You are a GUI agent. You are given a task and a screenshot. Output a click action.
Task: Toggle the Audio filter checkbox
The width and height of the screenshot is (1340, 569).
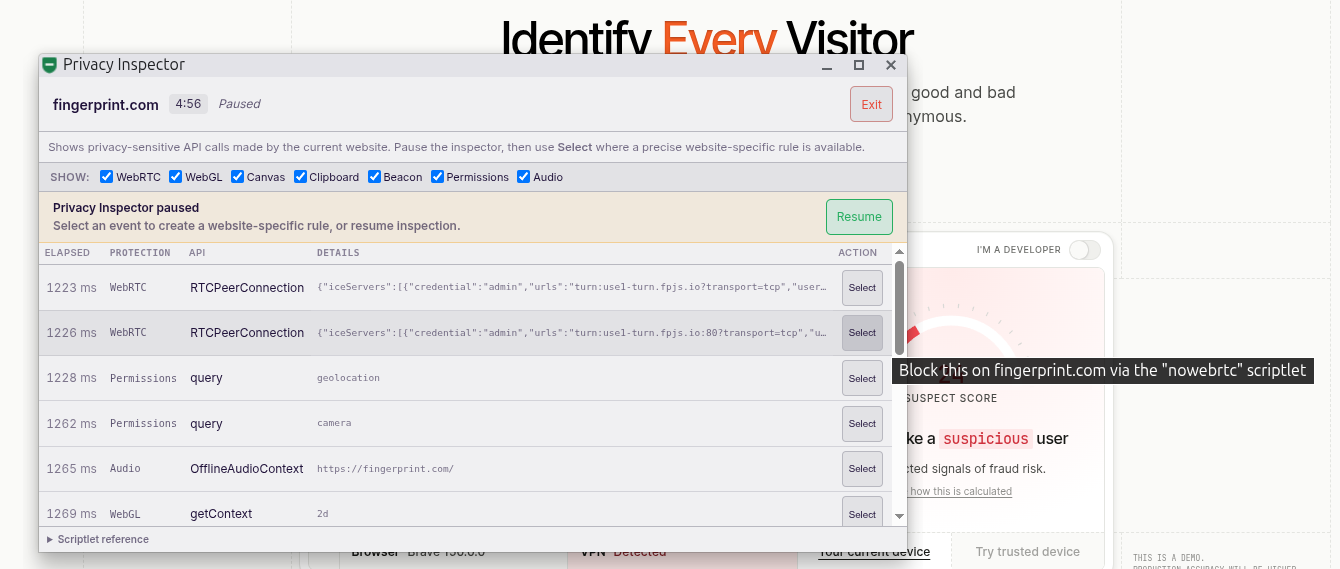click(523, 177)
